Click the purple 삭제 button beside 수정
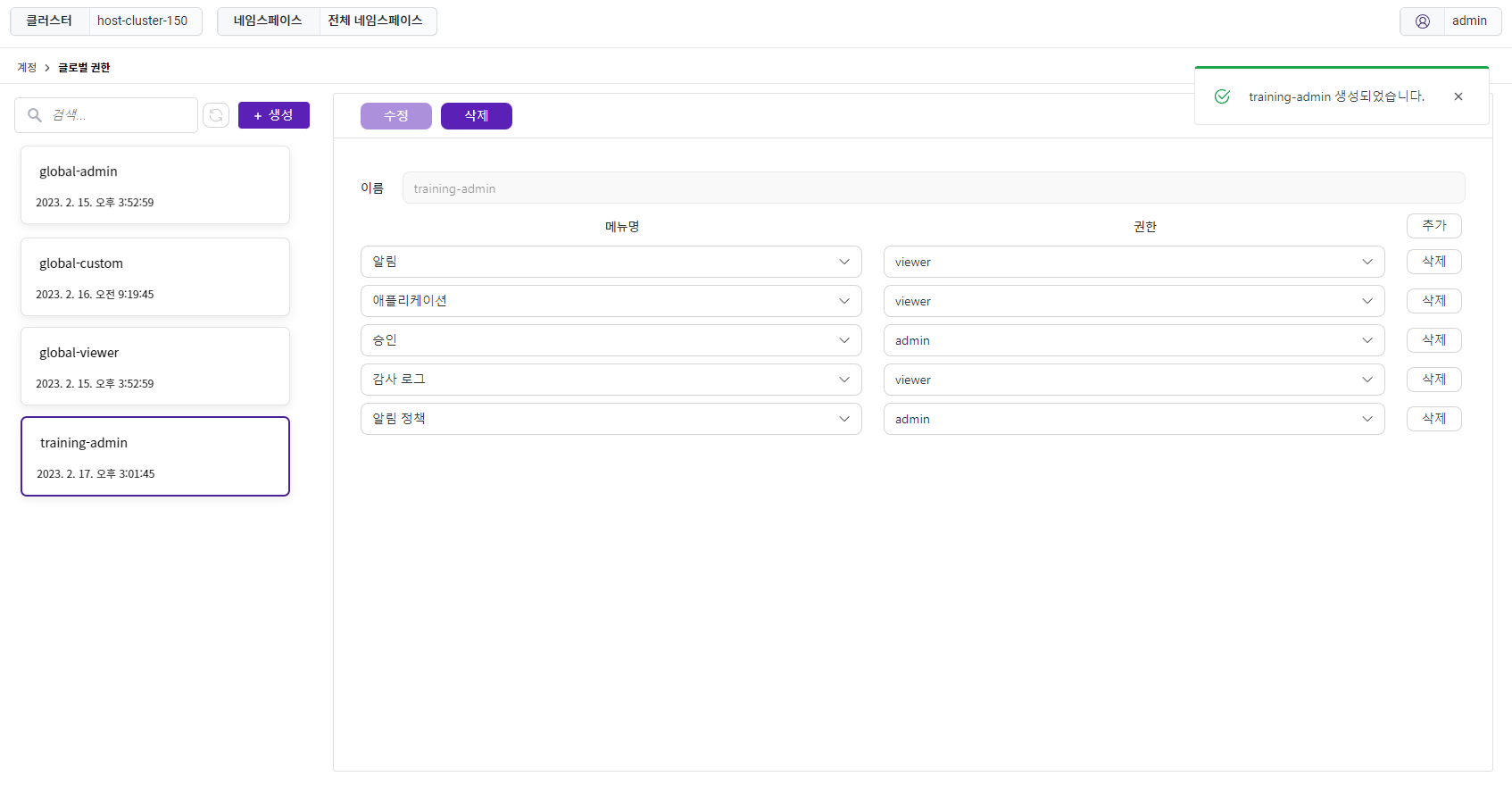Image resolution: width=1512 pixels, height=785 pixels. tap(477, 116)
